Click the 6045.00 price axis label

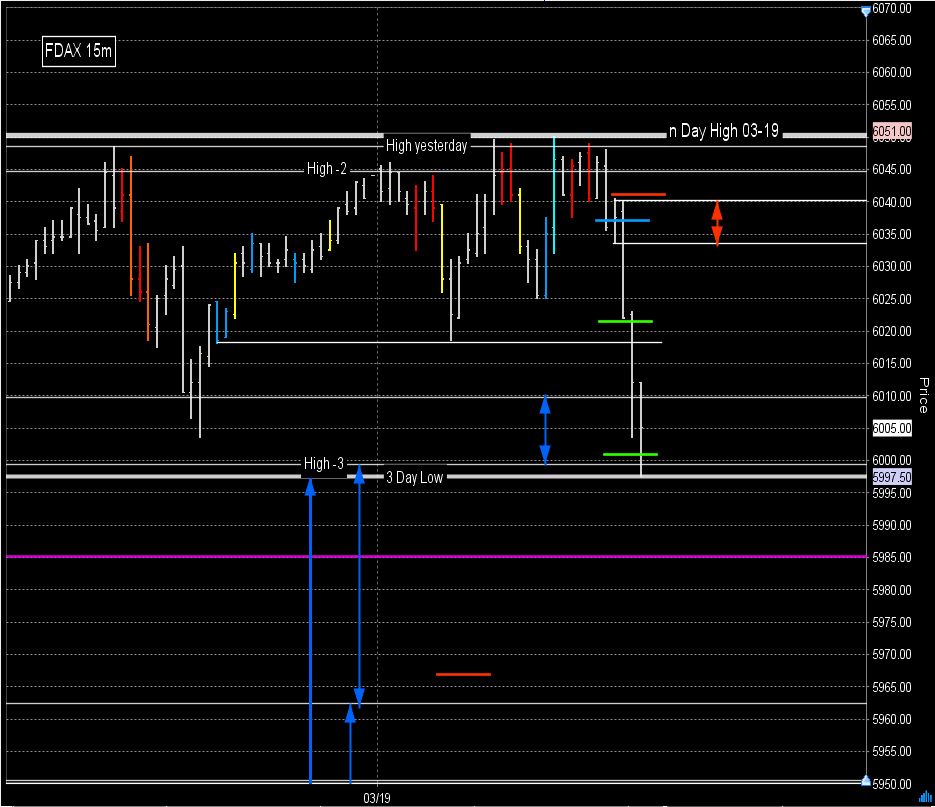(892, 170)
